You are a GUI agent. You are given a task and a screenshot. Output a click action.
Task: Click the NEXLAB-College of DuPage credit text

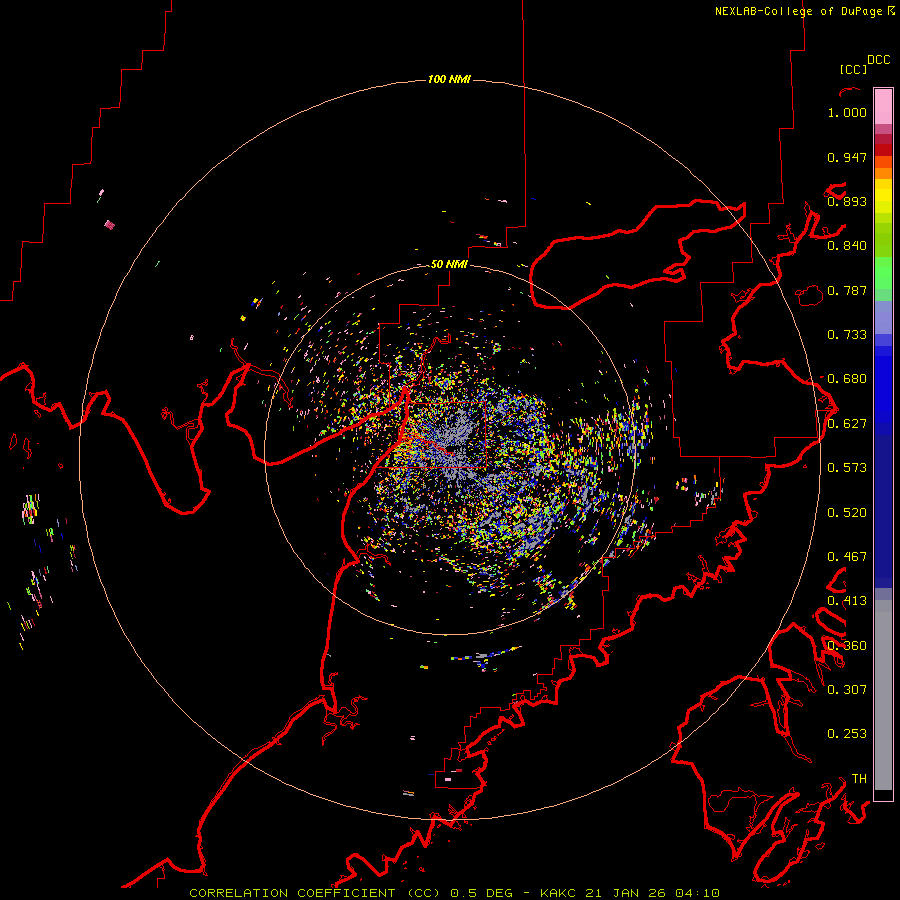coord(798,11)
